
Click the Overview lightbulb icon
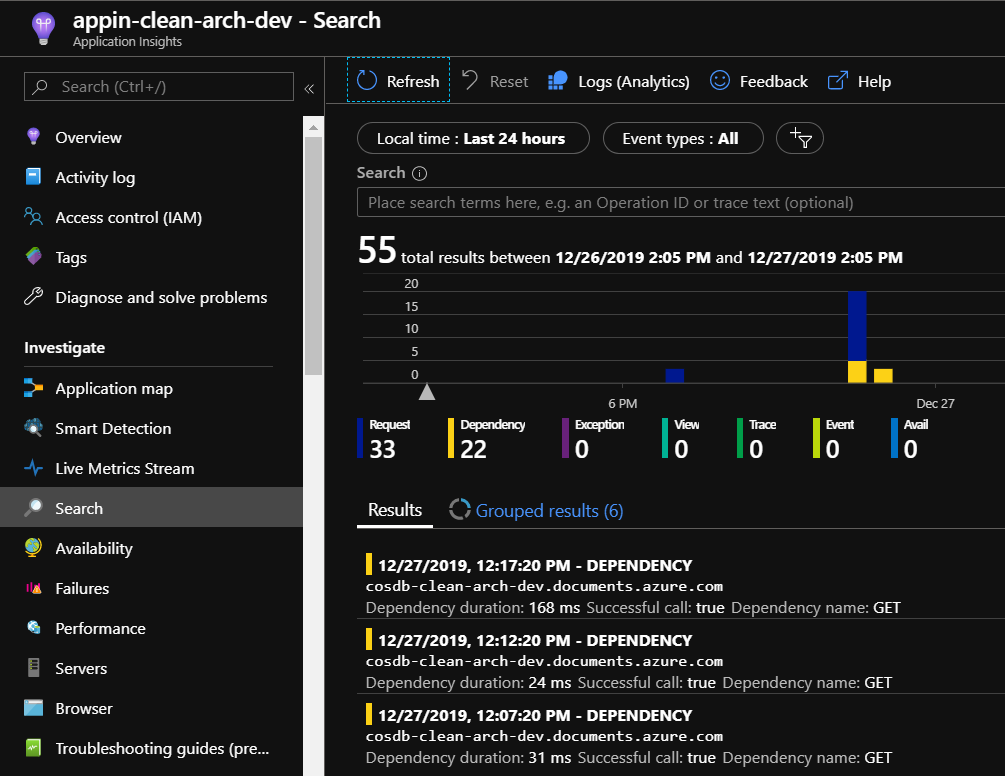click(x=33, y=136)
